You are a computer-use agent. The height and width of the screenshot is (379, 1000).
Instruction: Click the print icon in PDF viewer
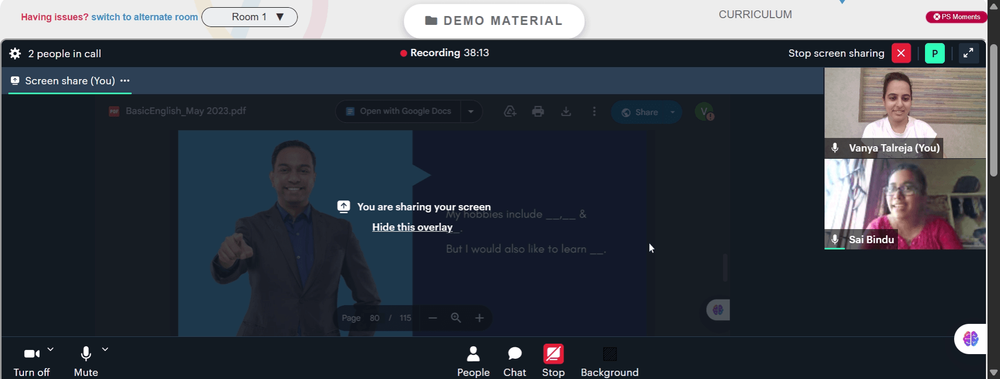coord(538,112)
